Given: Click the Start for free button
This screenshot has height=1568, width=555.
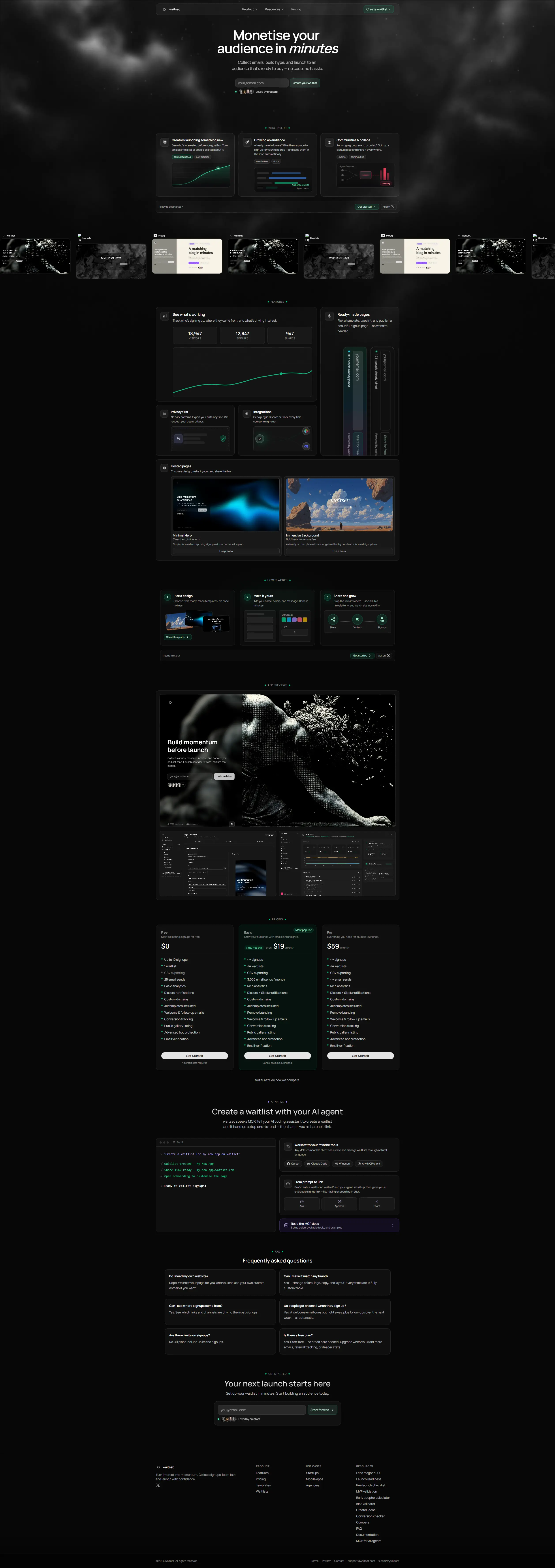Looking at the screenshot, I should pos(322,1410).
